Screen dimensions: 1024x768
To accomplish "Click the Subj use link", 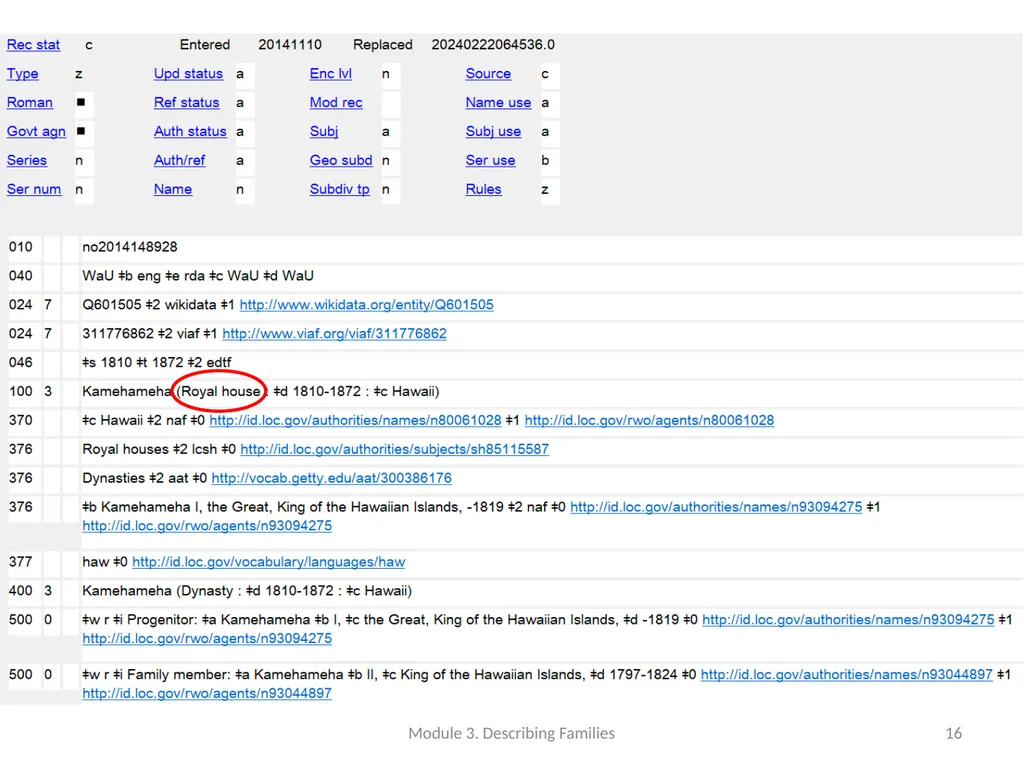I will 493,131.
